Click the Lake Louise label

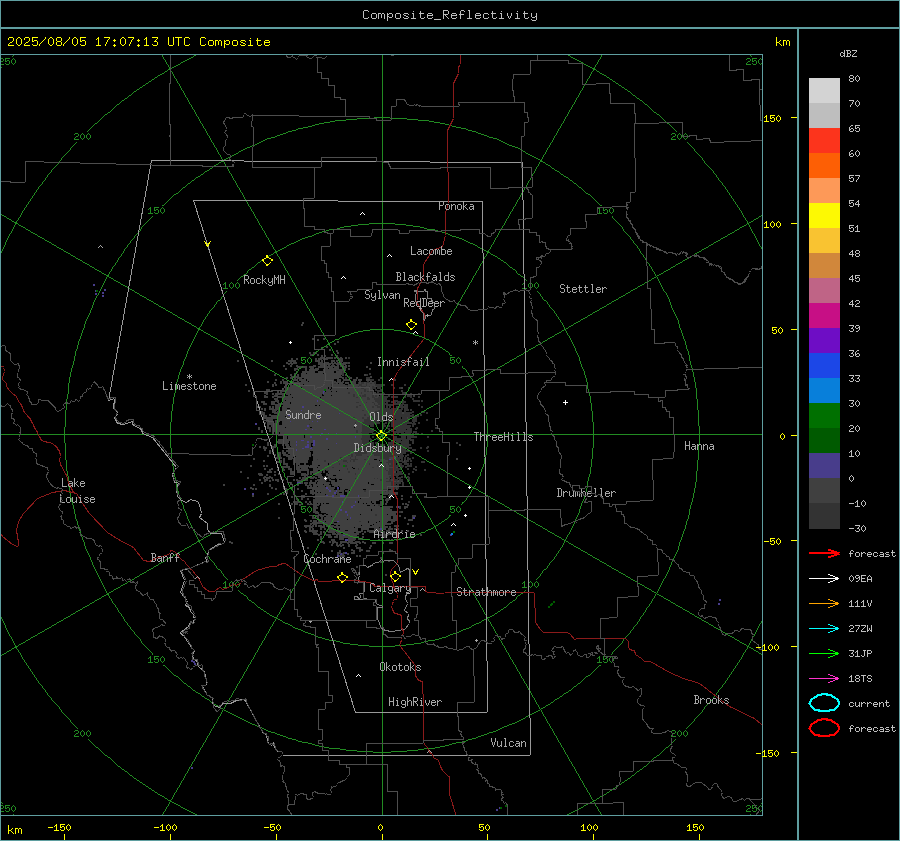tap(77, 491)
